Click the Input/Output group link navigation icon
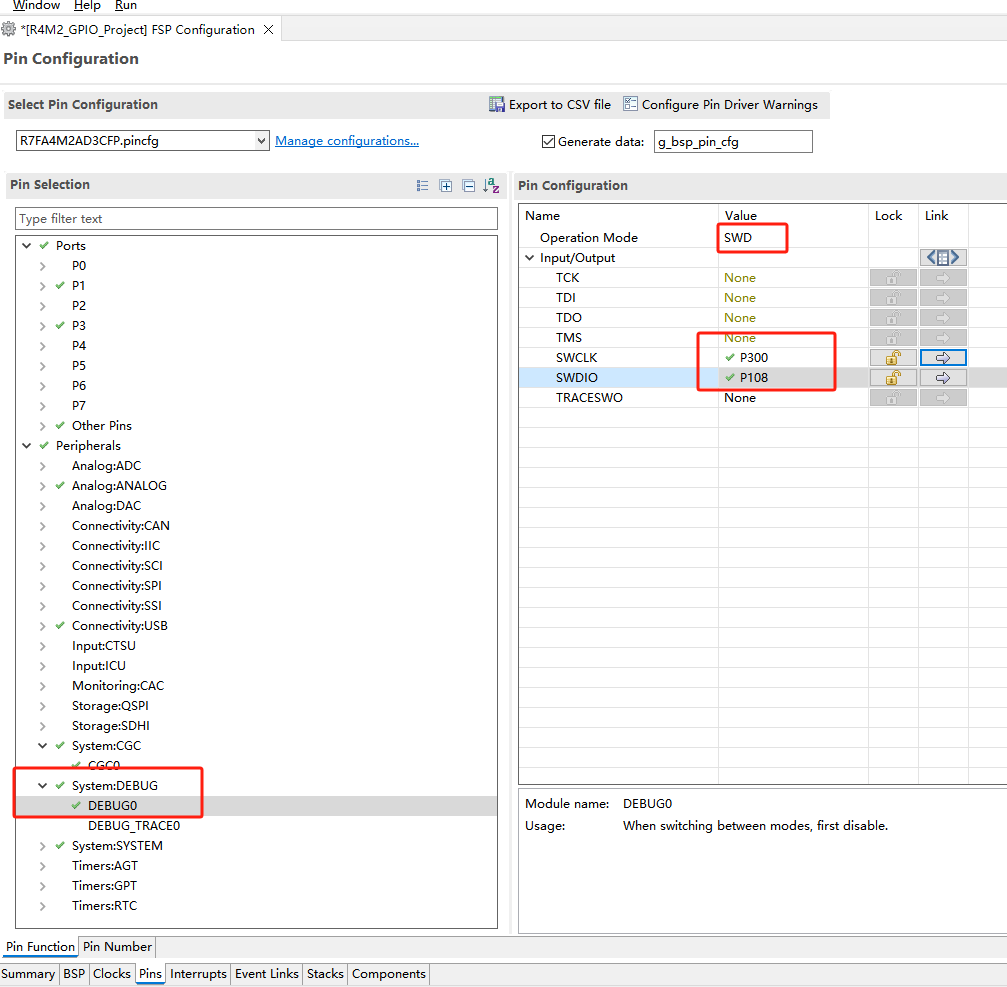This screenshot has width=1007, height=987. [x=943, y=258]
